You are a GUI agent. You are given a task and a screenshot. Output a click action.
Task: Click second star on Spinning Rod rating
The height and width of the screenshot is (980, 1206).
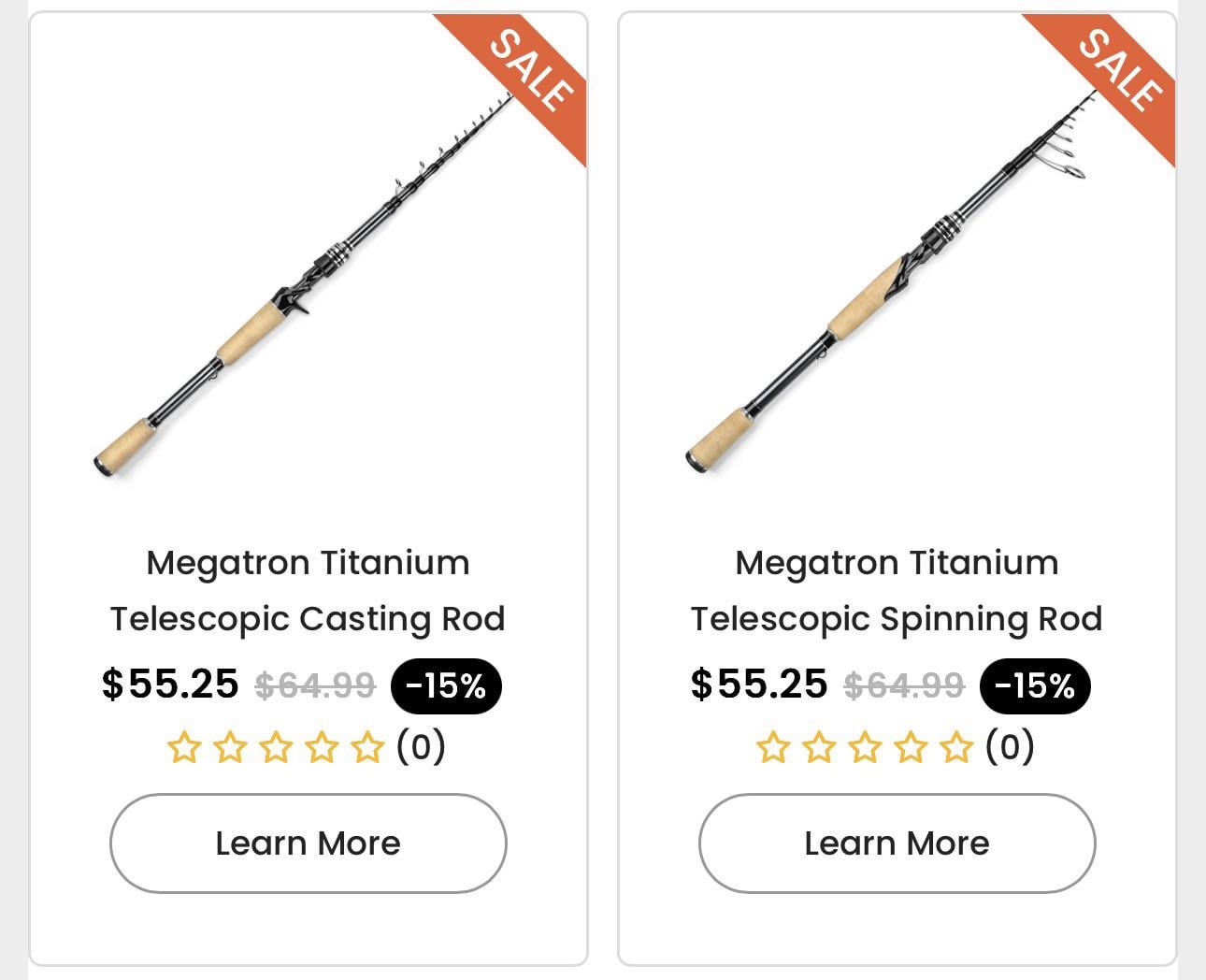(x=819, y=748)
